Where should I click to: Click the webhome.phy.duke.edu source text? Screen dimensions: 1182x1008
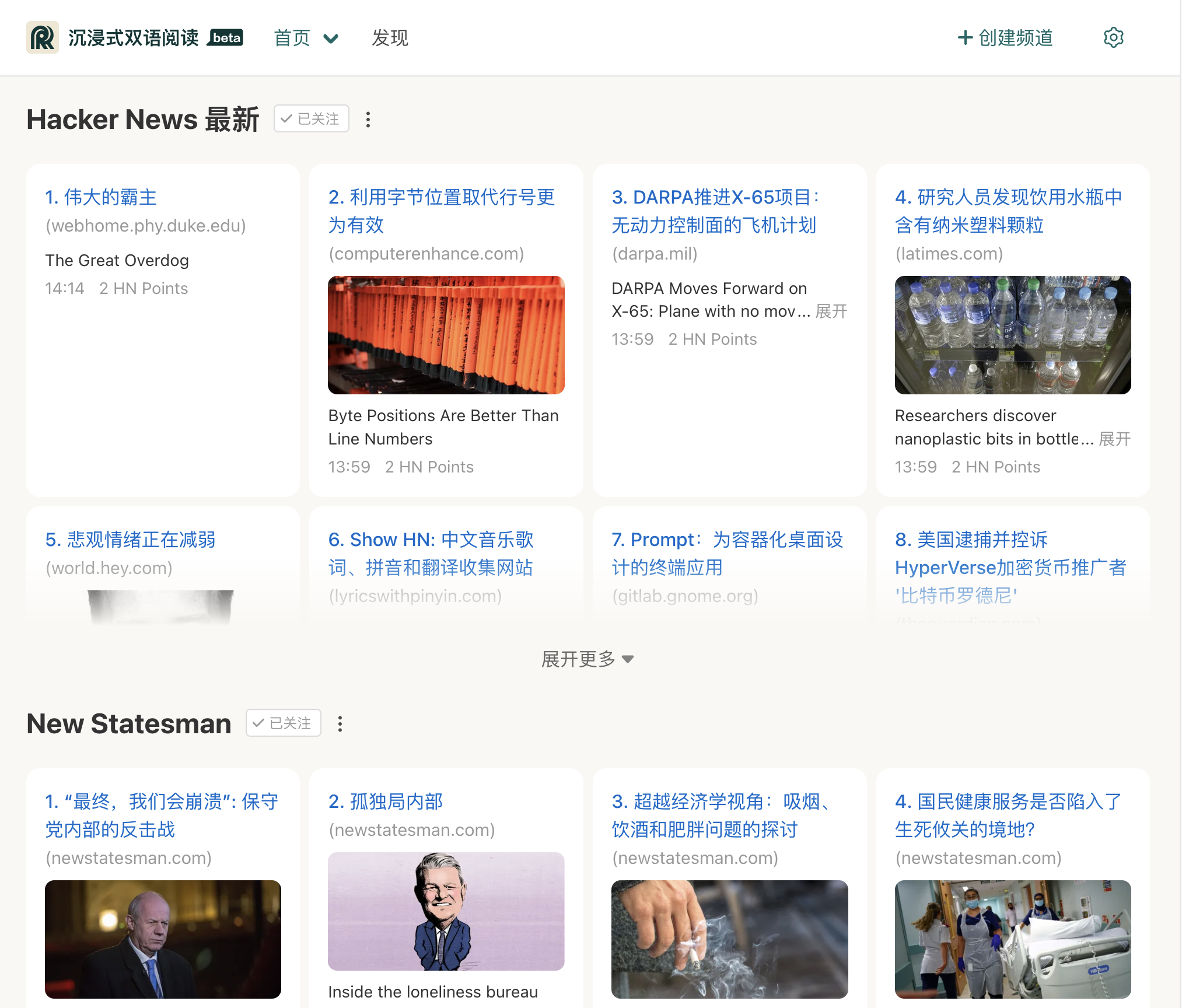tap(146, 226)
